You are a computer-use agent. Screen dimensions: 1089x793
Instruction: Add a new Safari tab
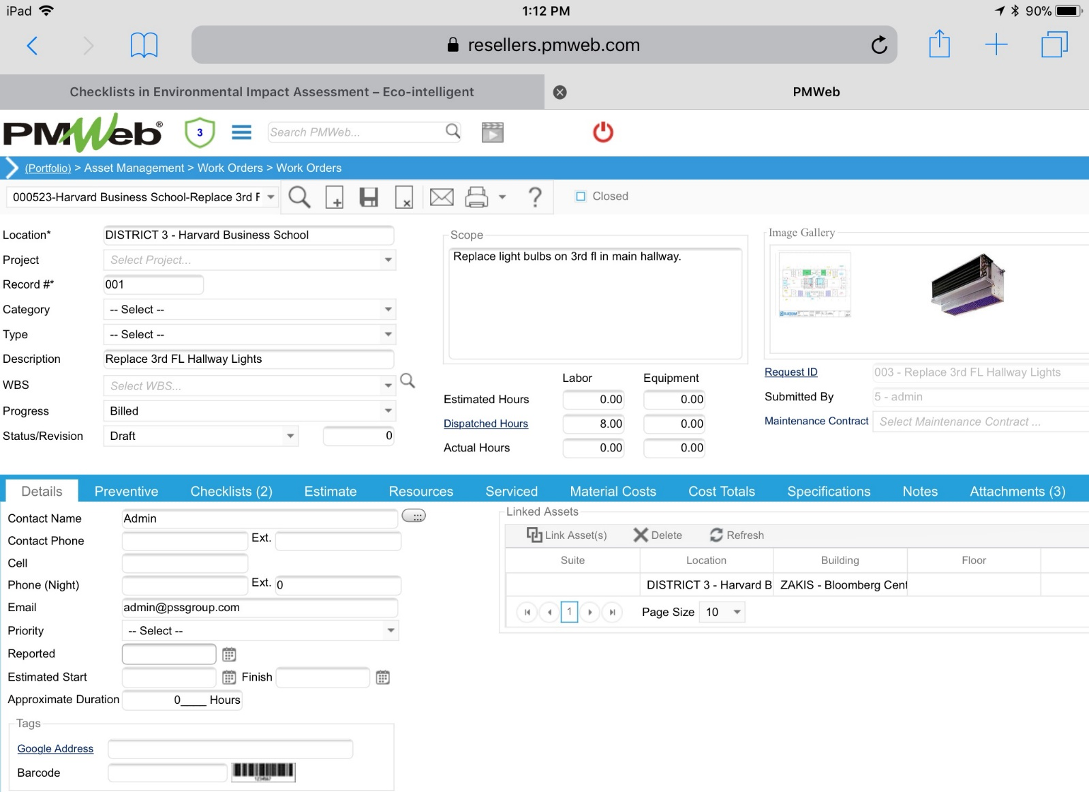pyautogui.click(x=996, y=44)
